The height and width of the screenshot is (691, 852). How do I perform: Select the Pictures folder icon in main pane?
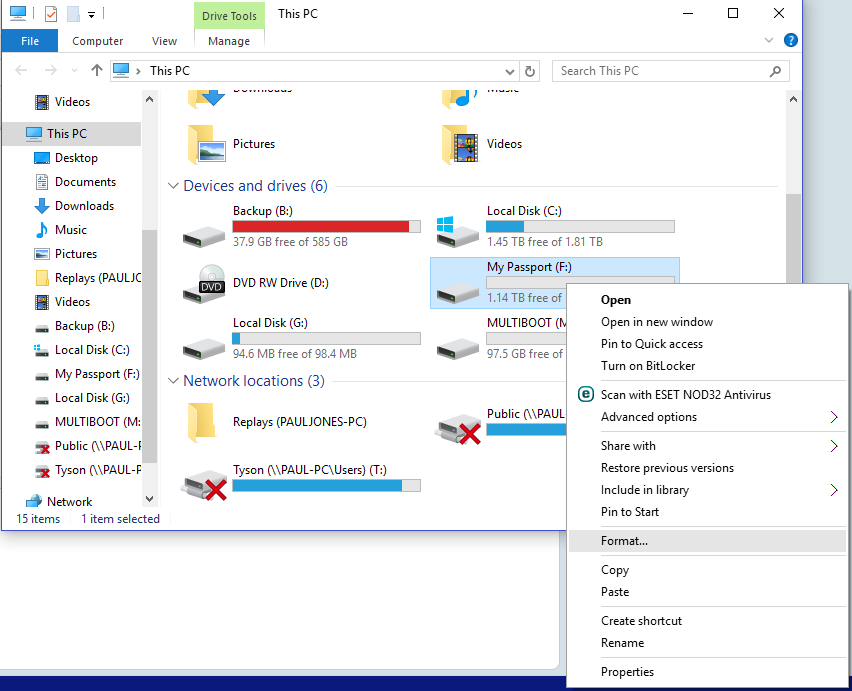(206, 145)
